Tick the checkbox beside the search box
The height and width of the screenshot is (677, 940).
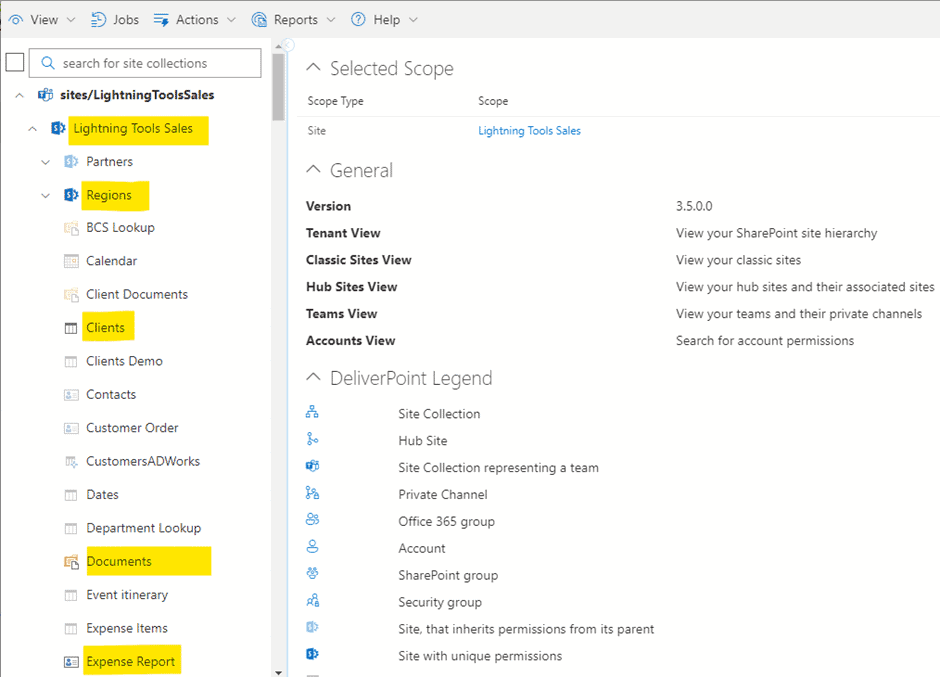tap(15, 63)
